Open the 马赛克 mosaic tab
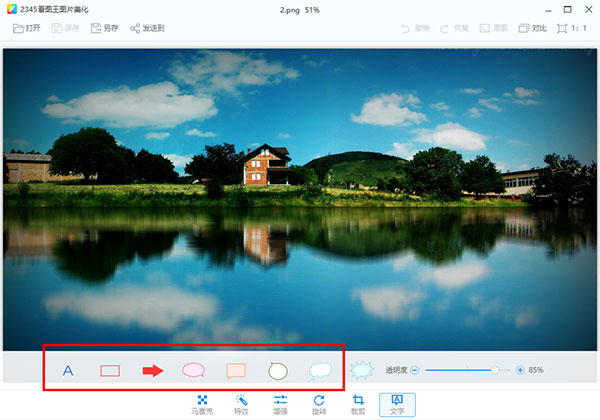The image size is (600, 420). coord(202,404)
